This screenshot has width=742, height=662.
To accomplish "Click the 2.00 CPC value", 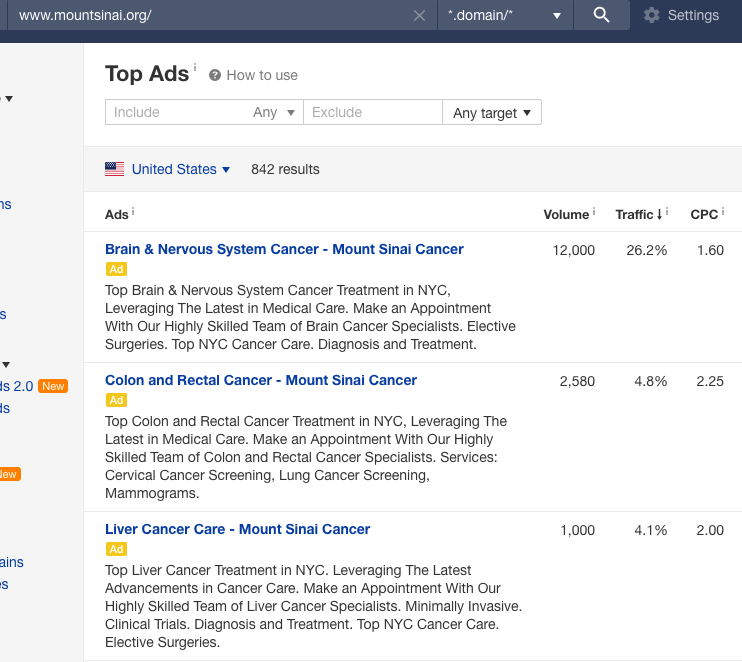I will [x=710, y=530].
